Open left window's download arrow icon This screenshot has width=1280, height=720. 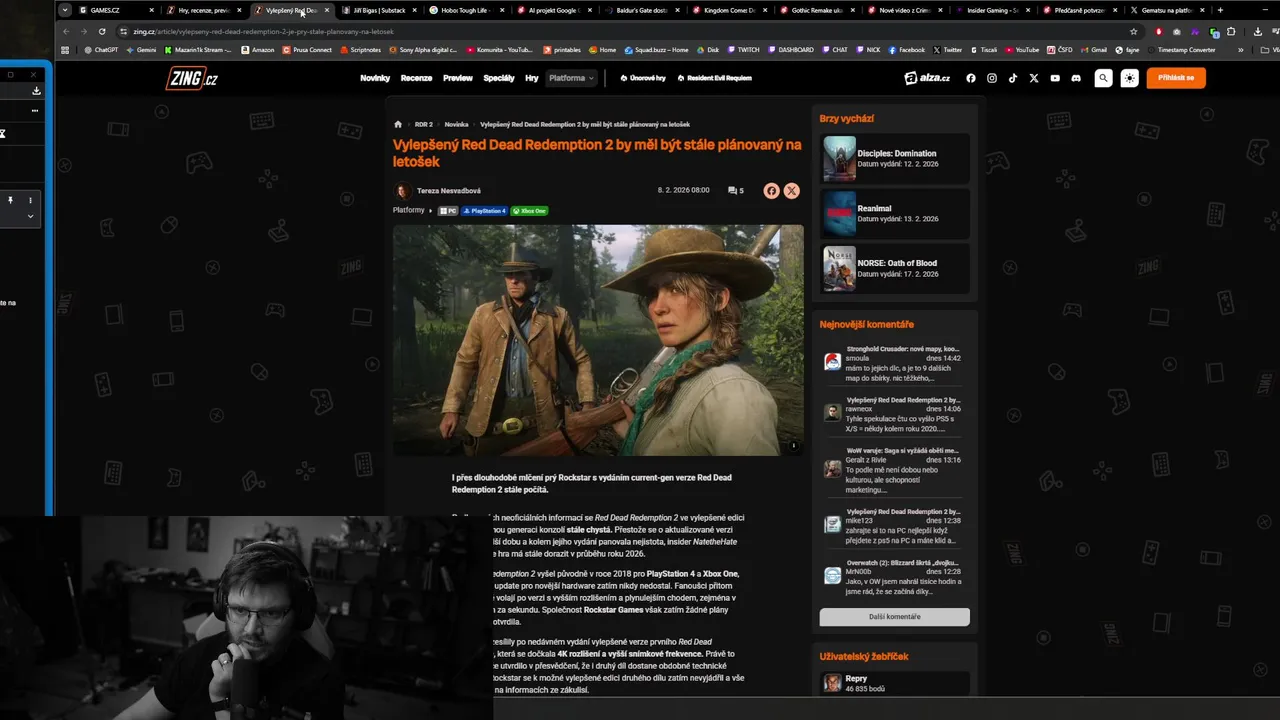click(x=36, y=90)
